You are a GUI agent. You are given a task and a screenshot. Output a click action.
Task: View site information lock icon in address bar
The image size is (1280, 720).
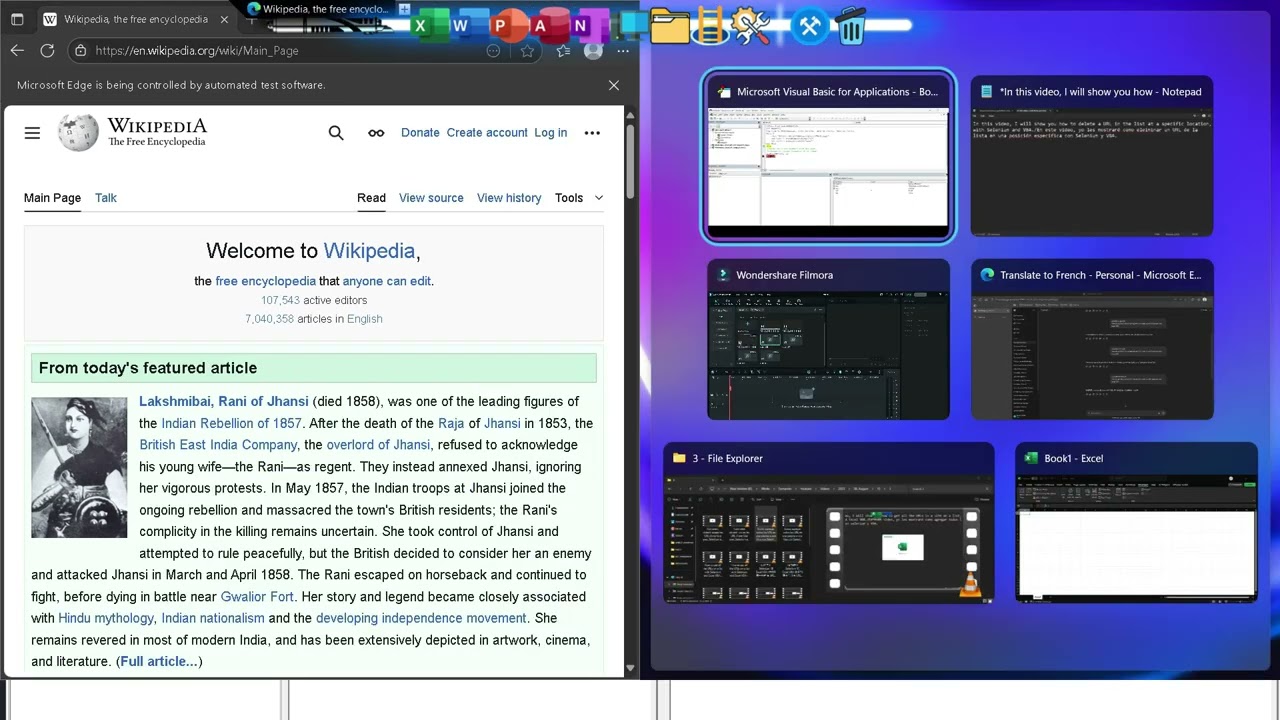point(81,50)
